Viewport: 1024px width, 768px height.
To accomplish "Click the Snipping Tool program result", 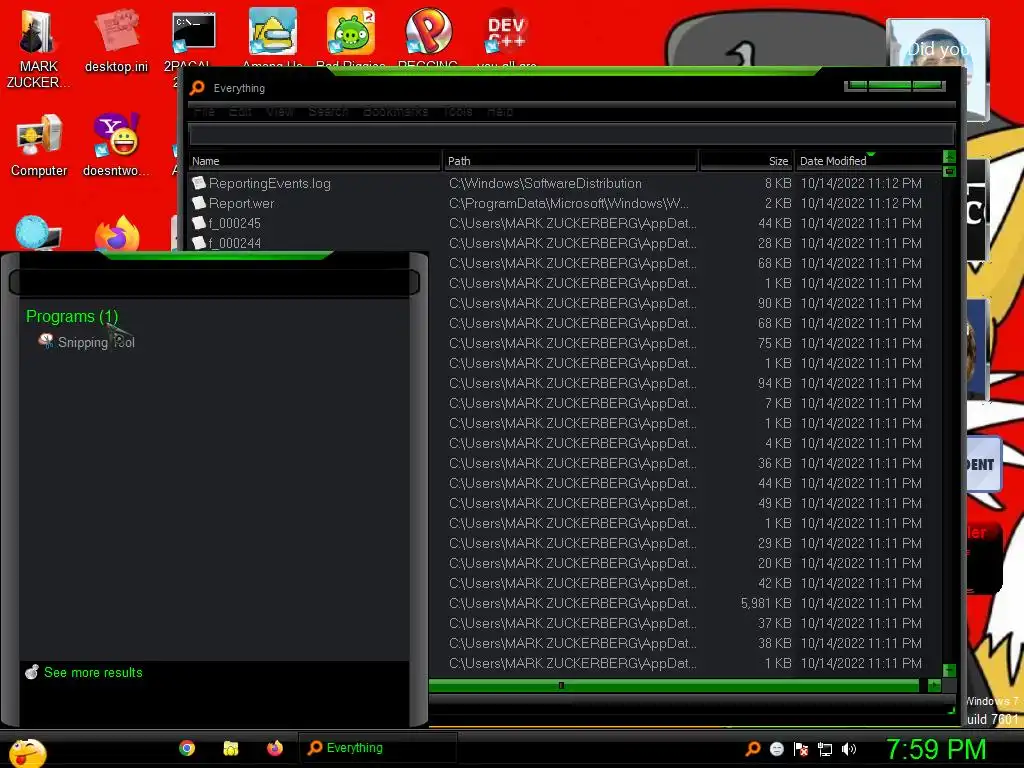I will (86, 342).
